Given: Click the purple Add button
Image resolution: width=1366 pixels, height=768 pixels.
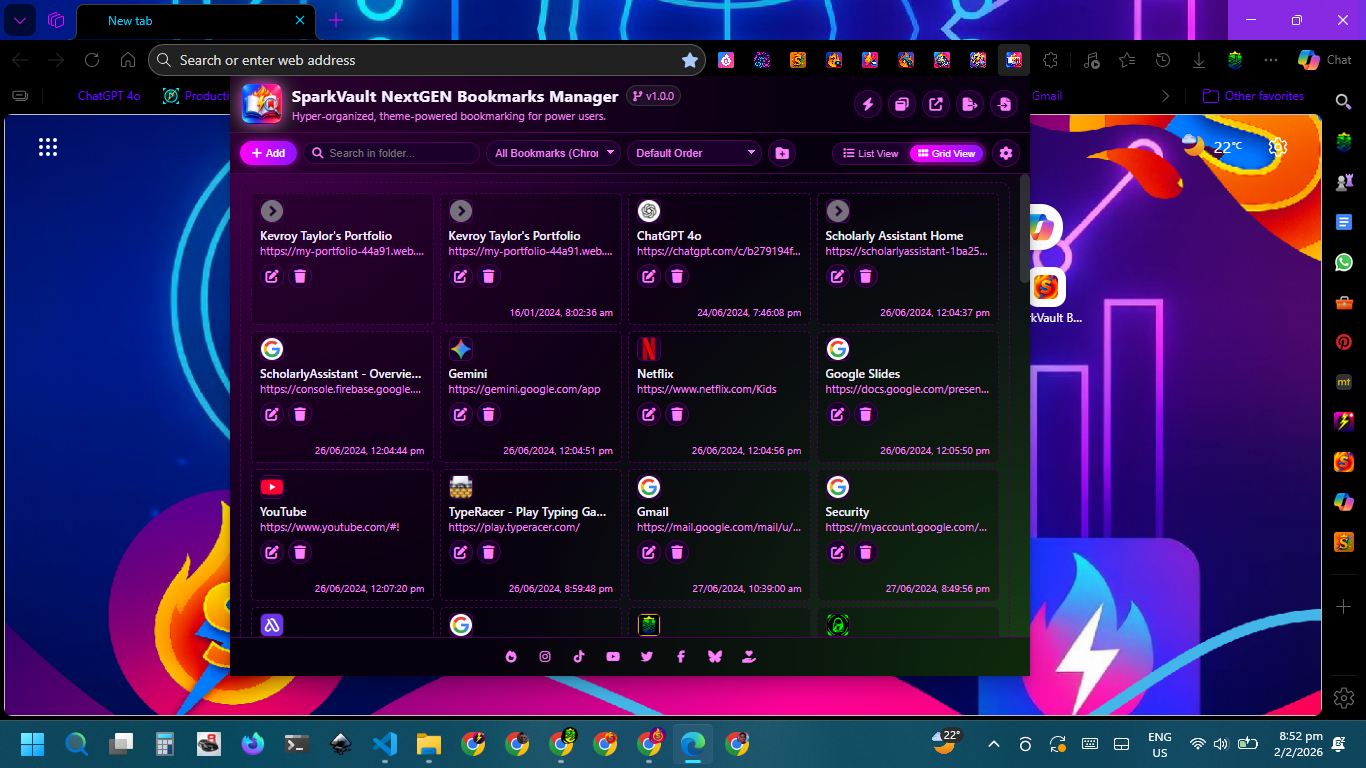Looking at the screenshot, I should coord(268,153).
